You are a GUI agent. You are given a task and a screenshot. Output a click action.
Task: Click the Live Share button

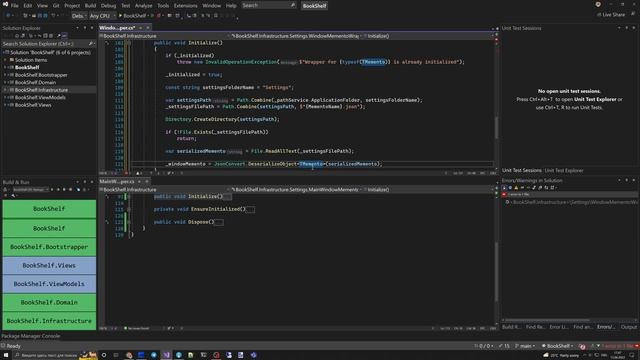pos(611,15)
